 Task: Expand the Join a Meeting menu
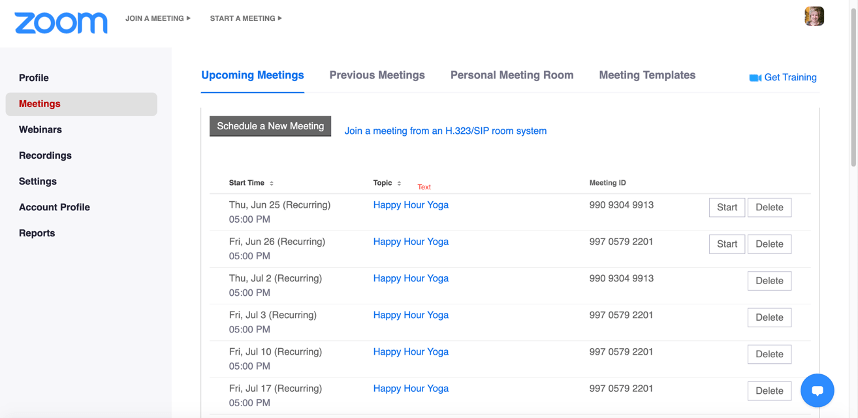[x=157, y=18]
